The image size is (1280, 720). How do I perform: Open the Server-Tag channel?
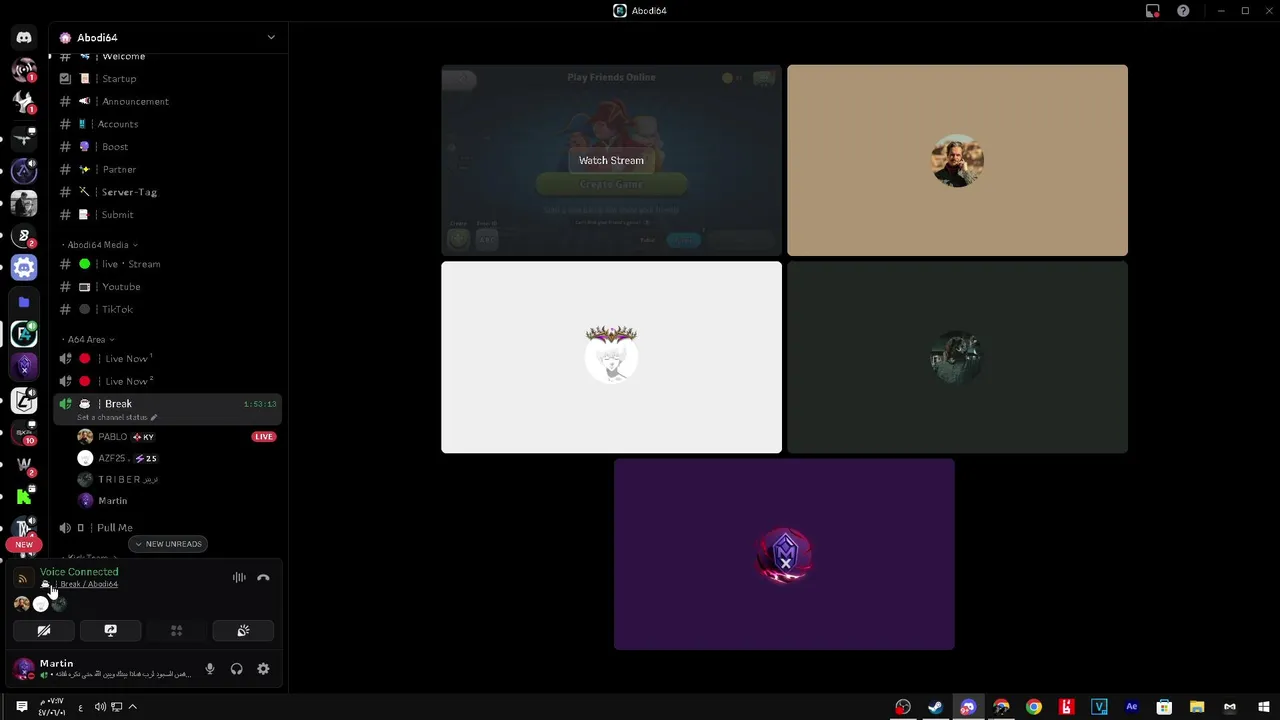pos(167,192)
